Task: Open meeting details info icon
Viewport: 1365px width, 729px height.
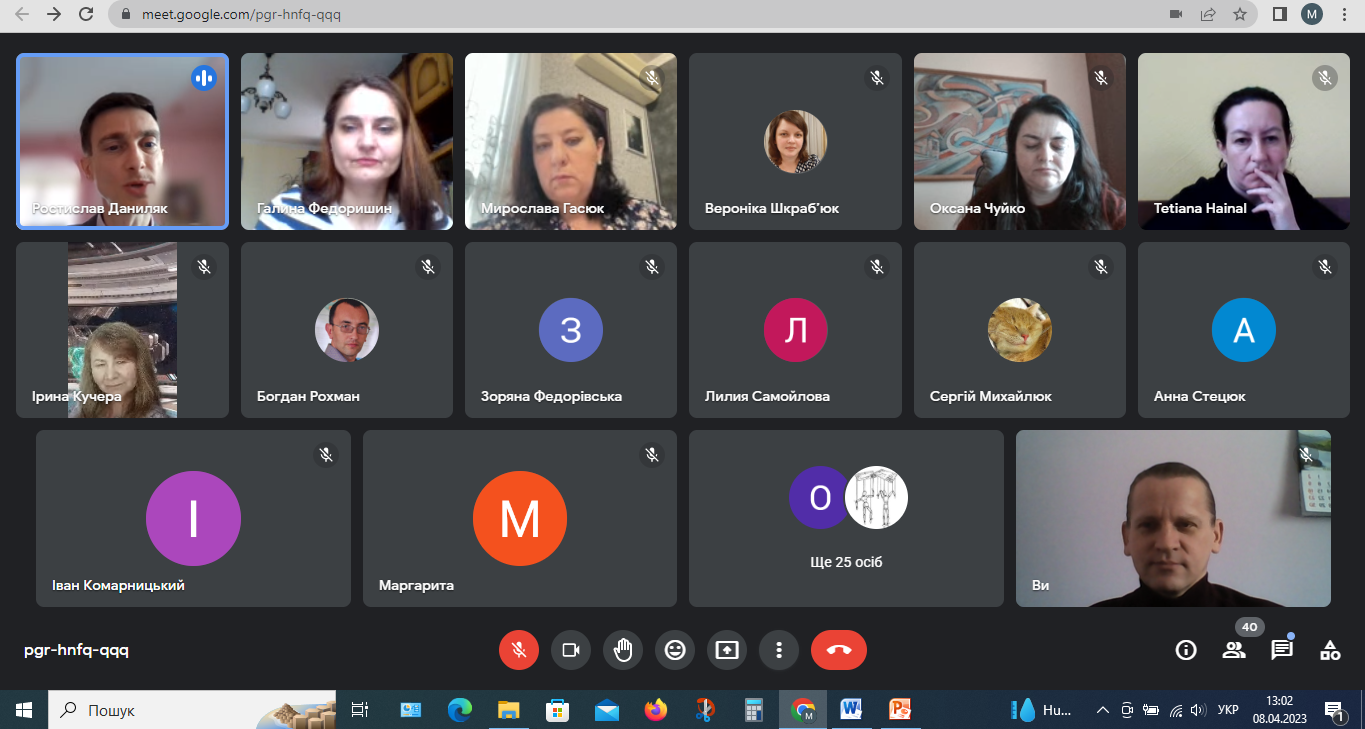Action: click(x=1186, y=650)
